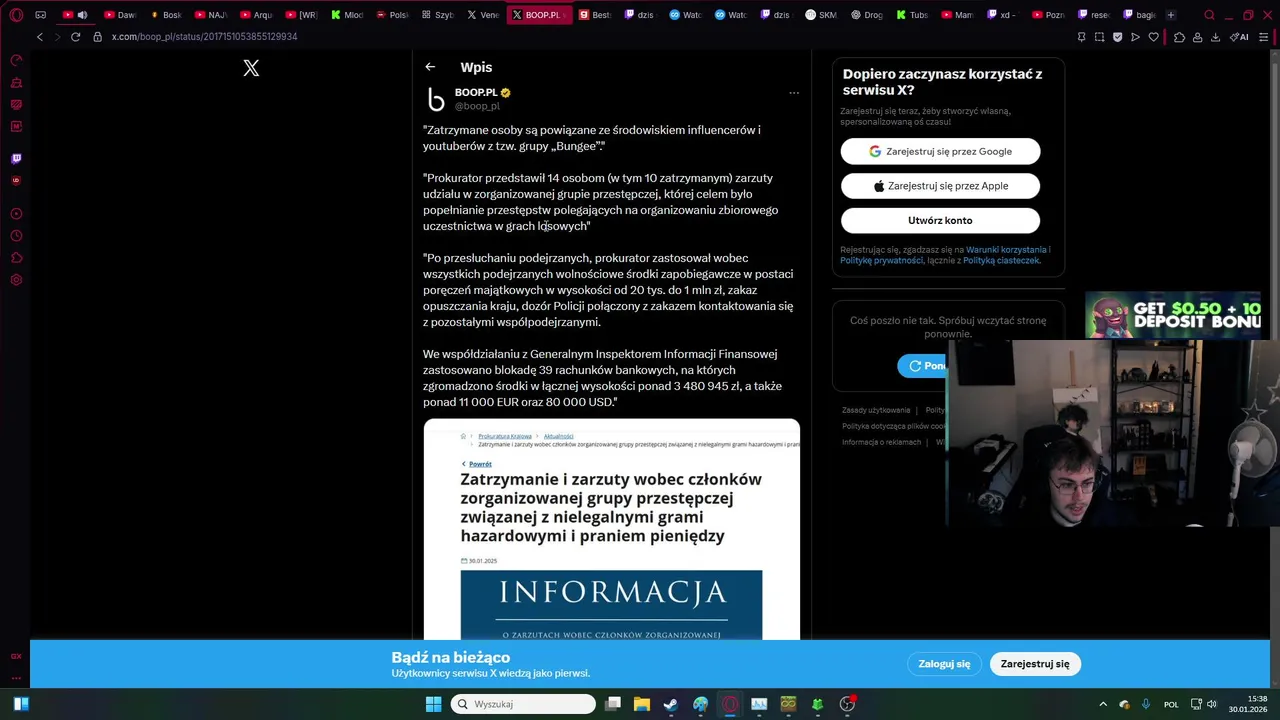Open the History clock icon in sidebar

(x=16, y=236)
